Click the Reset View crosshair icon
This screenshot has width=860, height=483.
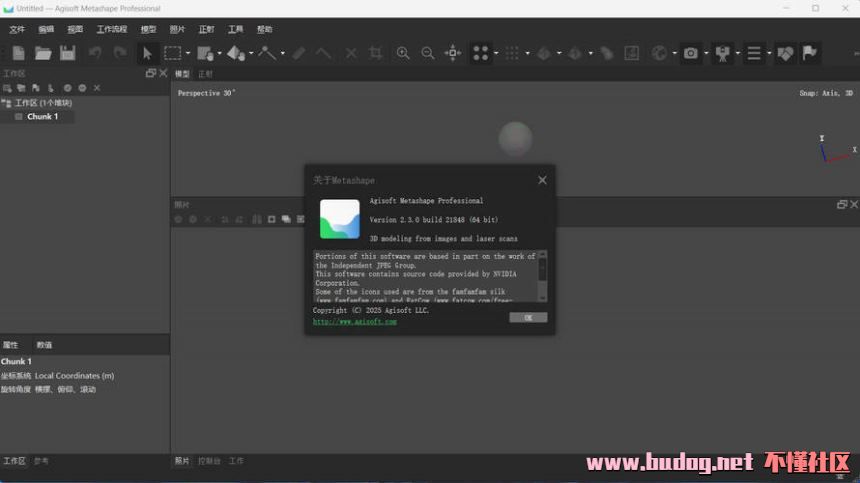pyautogui.click(x=452, y=53)
